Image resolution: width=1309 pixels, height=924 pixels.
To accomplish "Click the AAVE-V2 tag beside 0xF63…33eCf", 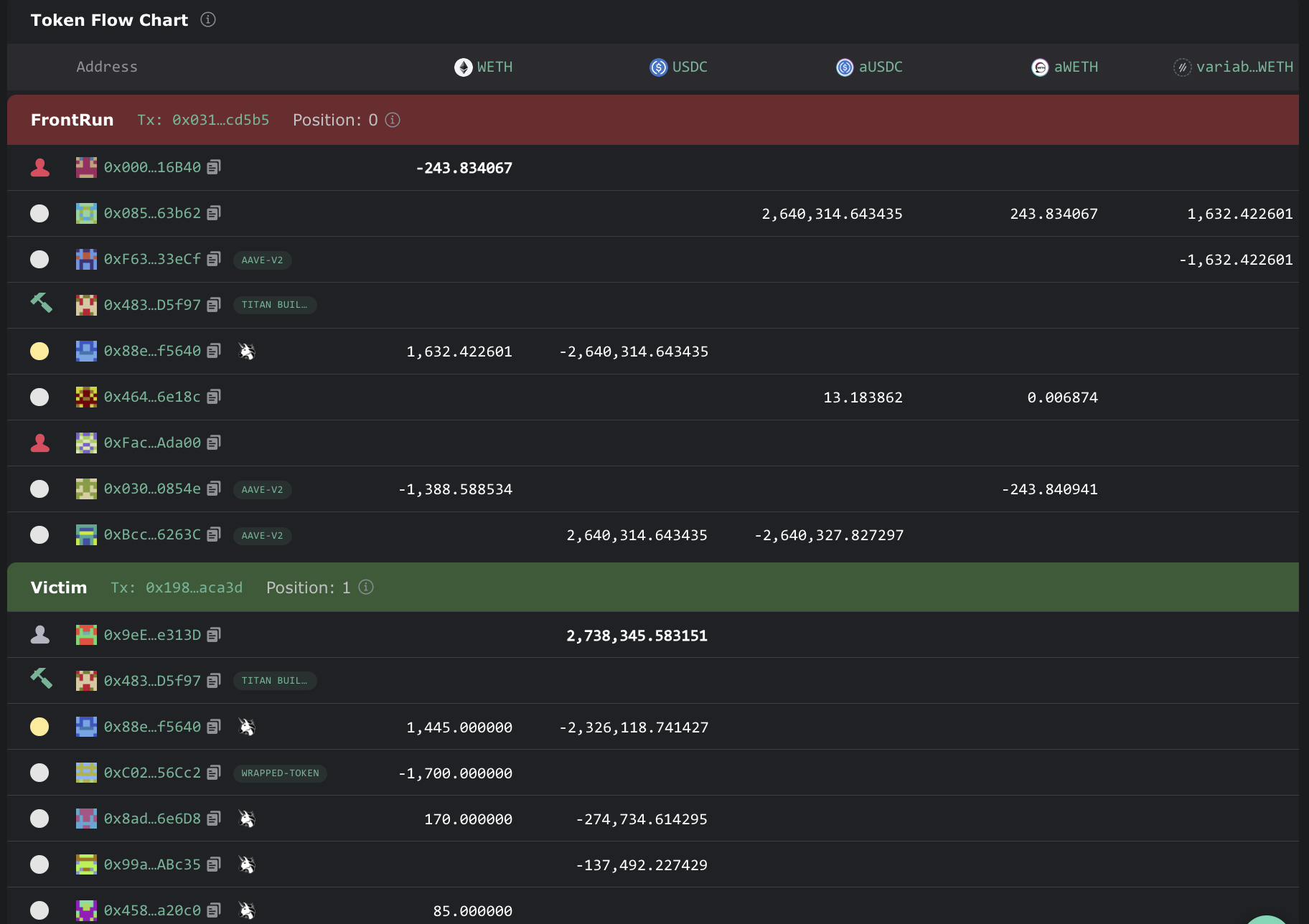I will pos(262,260).
